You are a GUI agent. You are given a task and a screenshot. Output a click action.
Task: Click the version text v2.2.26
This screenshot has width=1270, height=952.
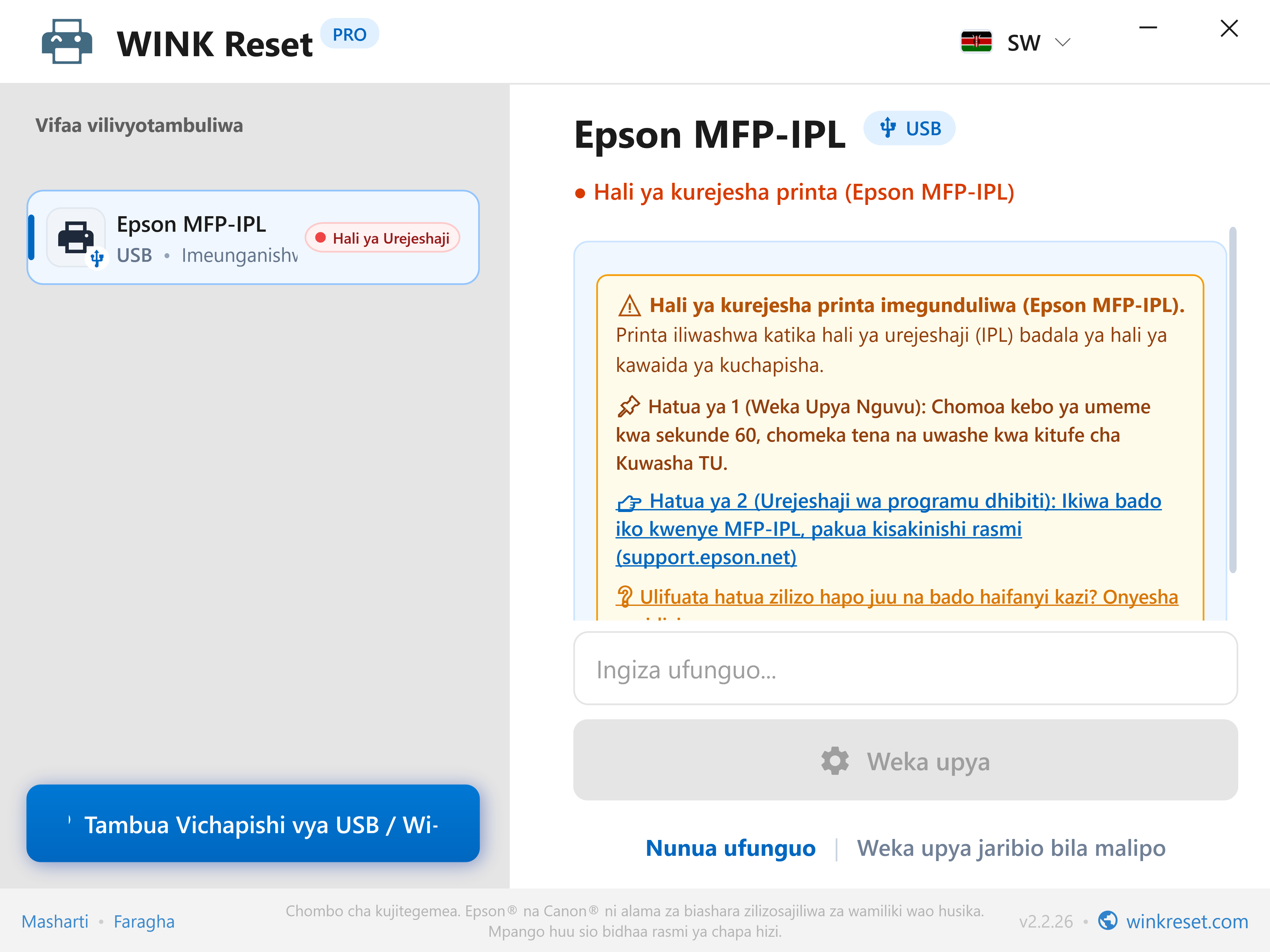1045,922
